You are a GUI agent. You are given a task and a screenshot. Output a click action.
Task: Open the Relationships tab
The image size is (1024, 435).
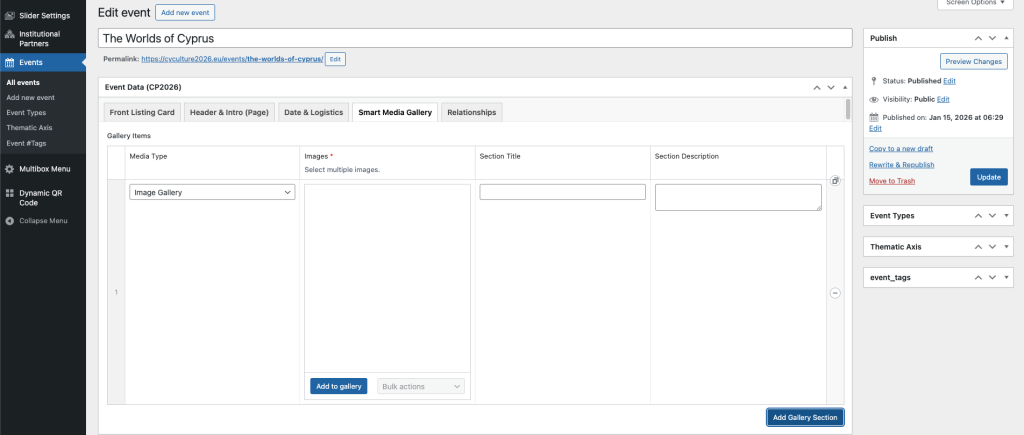click(x=471, y=113)
